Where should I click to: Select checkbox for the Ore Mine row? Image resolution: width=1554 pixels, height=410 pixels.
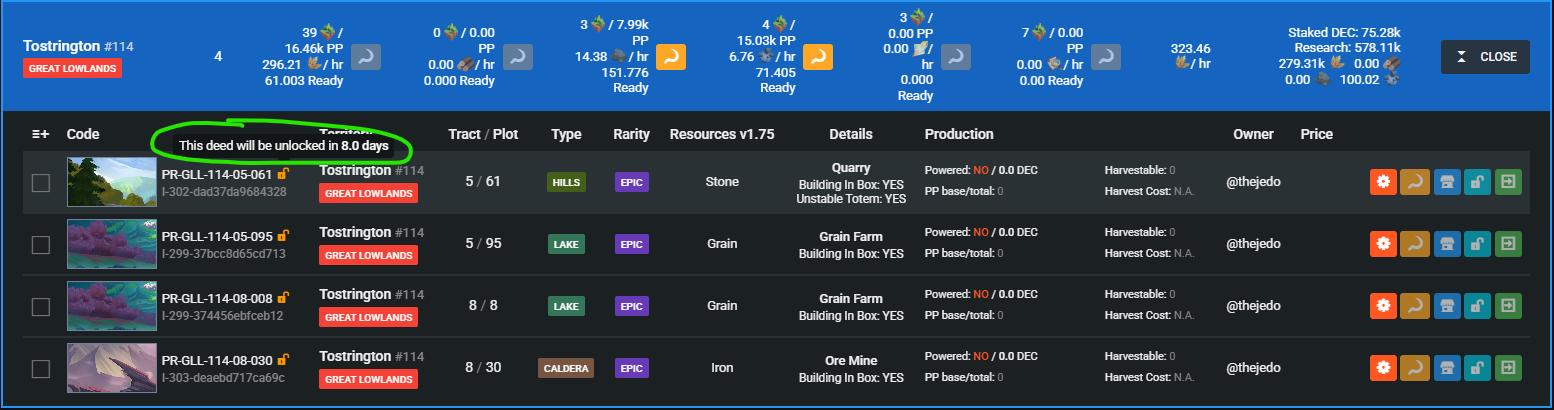pos(41,369)
